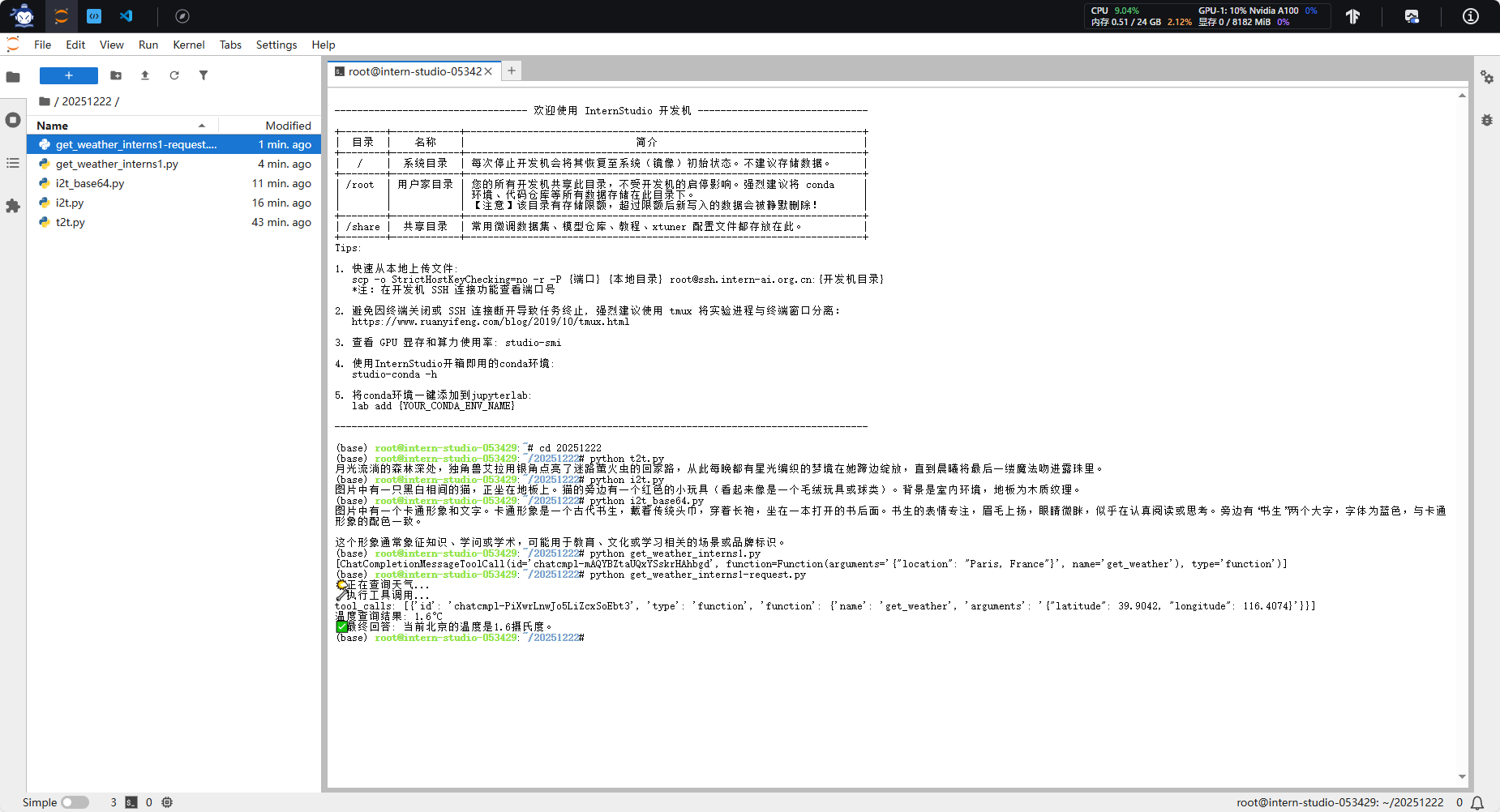Click the New Folder icon in file browser
The height and width of the screenshot is (812, 1500).
pos(116,75)
